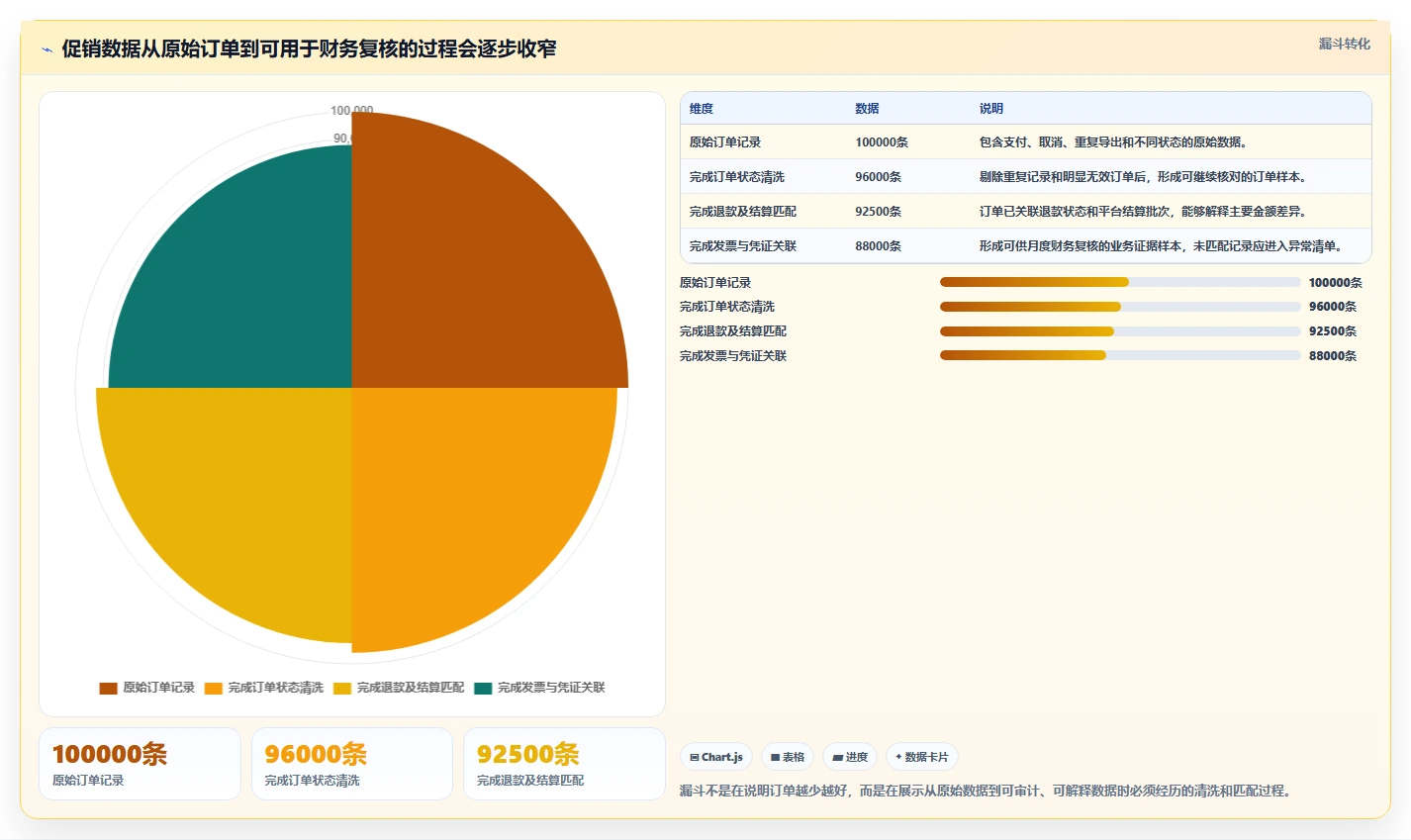Viewport: 1411px width, 840px height.
Task: Click the legend label 完成退款及结算匹配
Action: pyautogui.click(x=411, y=688)
